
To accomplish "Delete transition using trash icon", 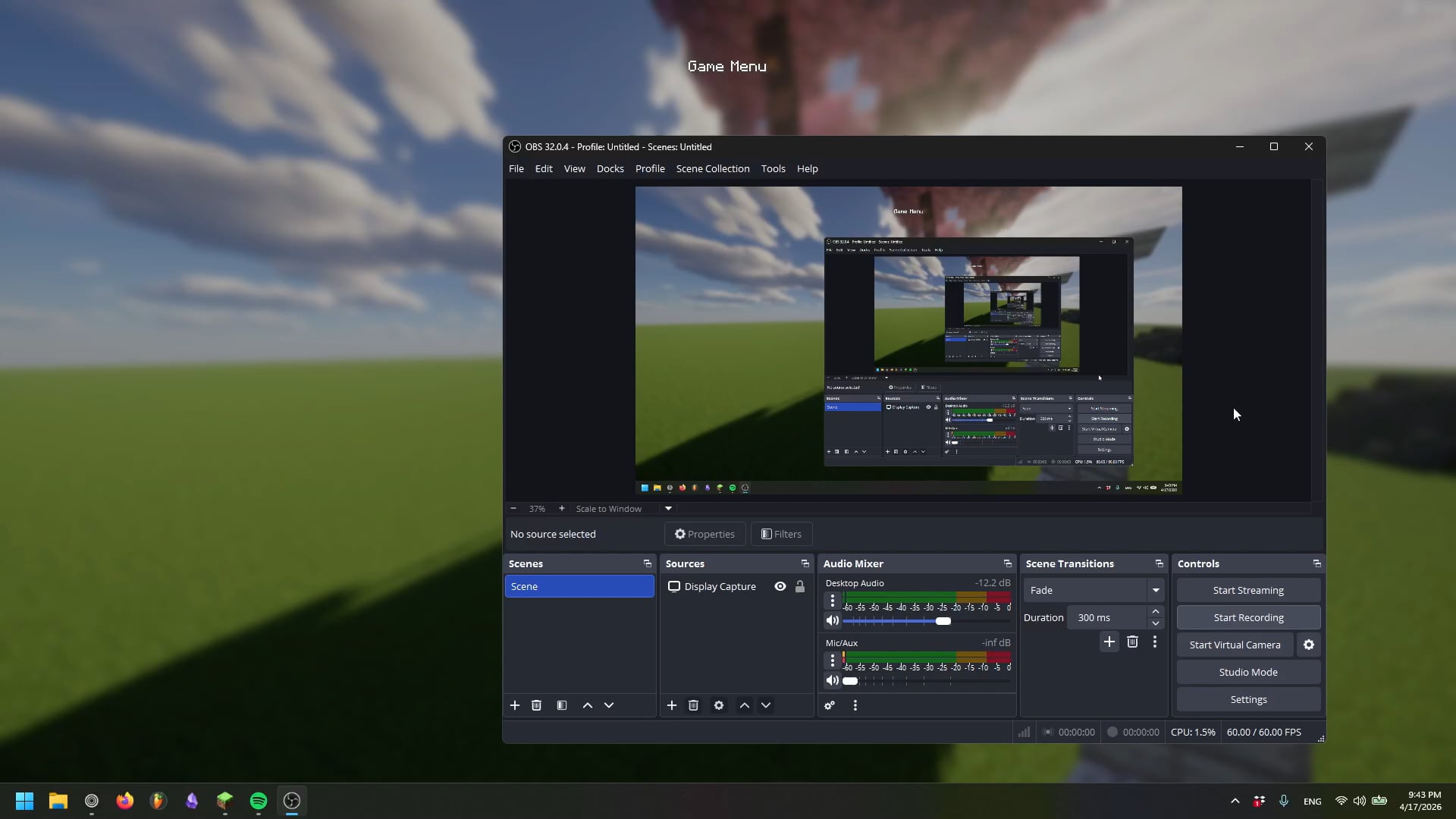I will tap(1132, 642).
